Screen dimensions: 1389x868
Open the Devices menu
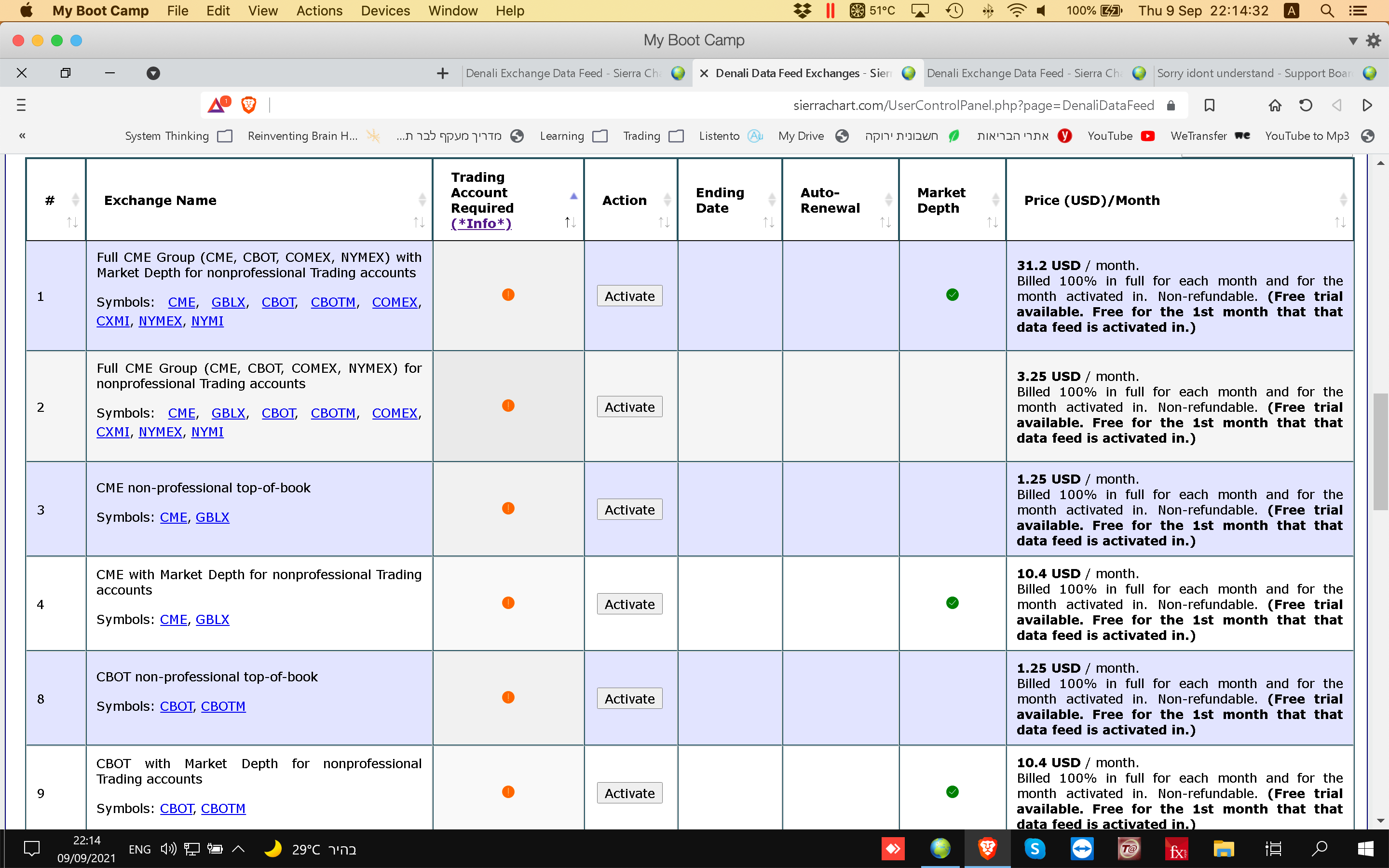[x=385, y=11]
